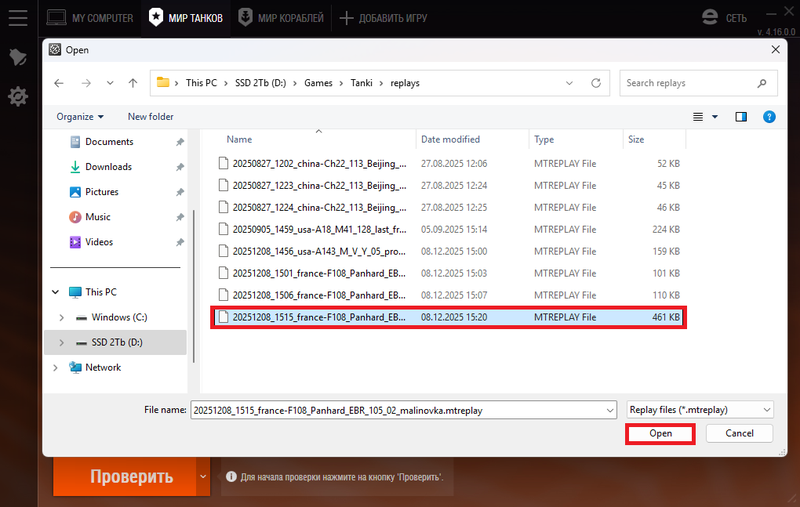Click the orange Проверить button

point(124,476)
